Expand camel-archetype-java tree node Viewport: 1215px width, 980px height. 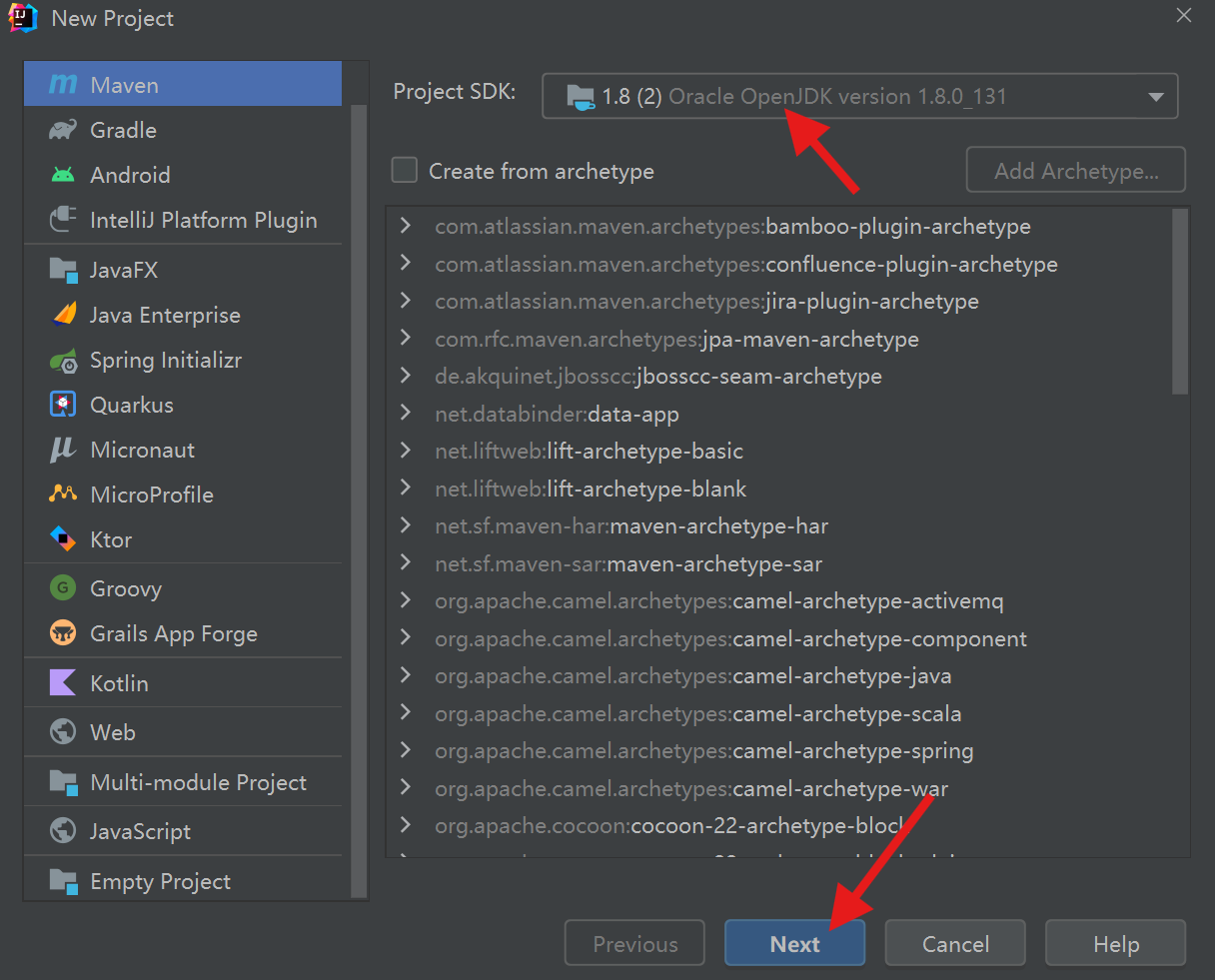tap(406, 676)
